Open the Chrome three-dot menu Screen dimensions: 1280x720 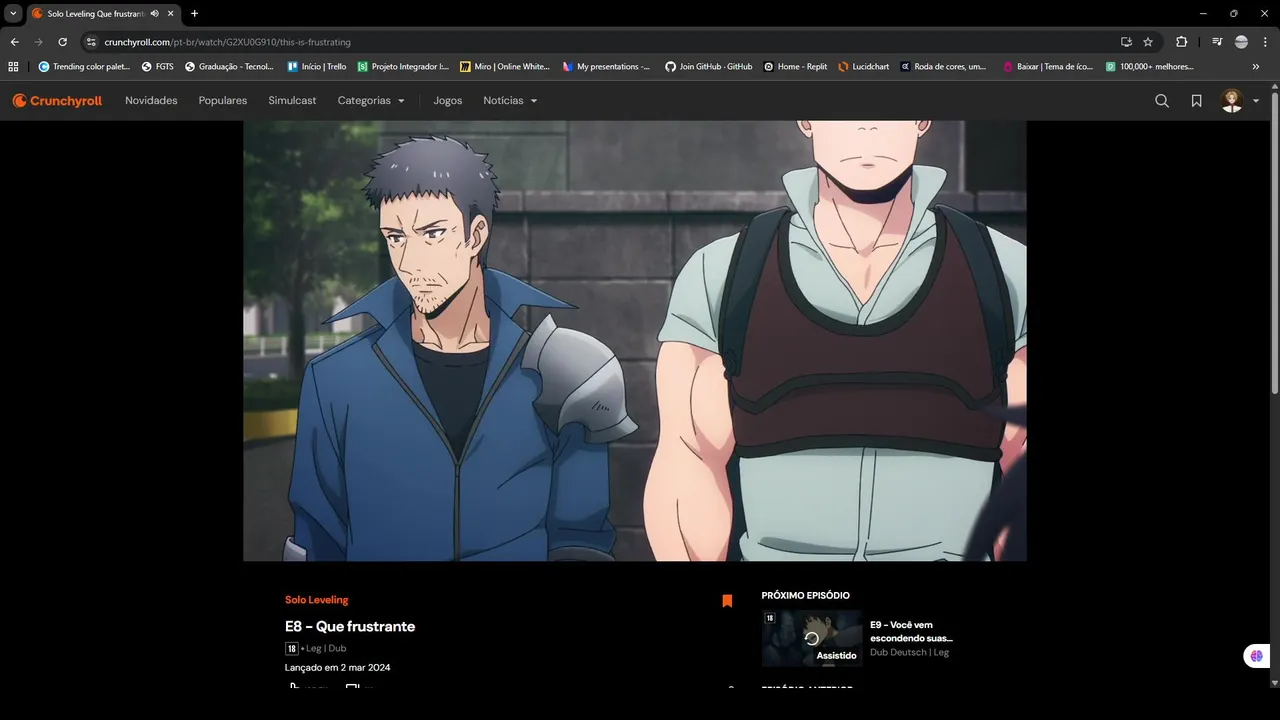1265,42
